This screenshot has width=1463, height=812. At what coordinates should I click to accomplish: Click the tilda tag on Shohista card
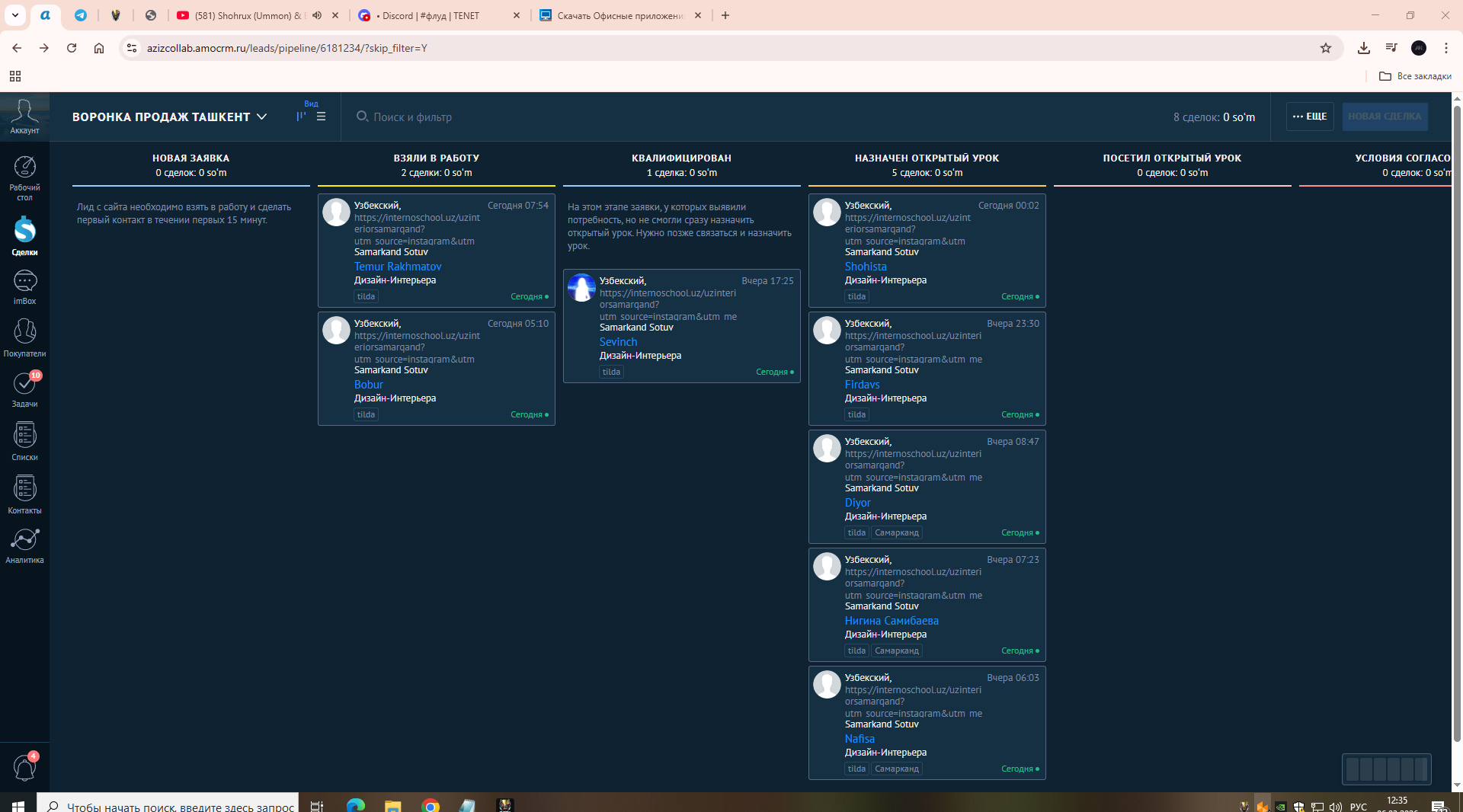point(856,296)
